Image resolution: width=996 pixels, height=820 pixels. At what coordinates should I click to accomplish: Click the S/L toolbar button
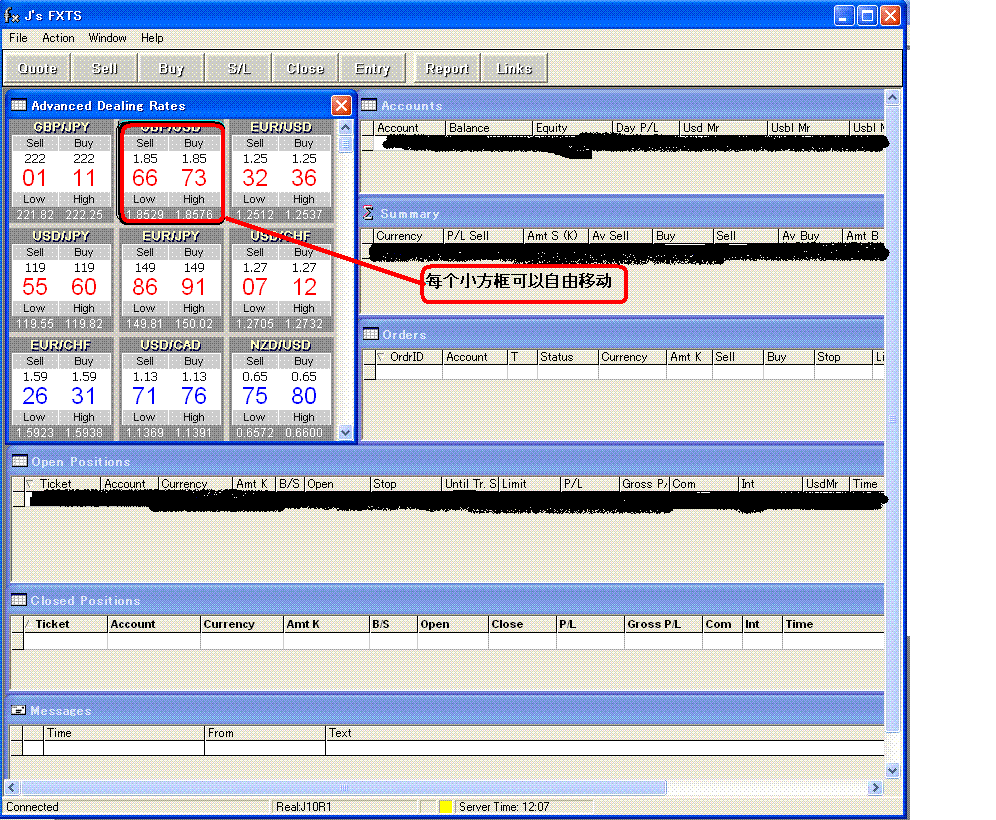point(238,68)
